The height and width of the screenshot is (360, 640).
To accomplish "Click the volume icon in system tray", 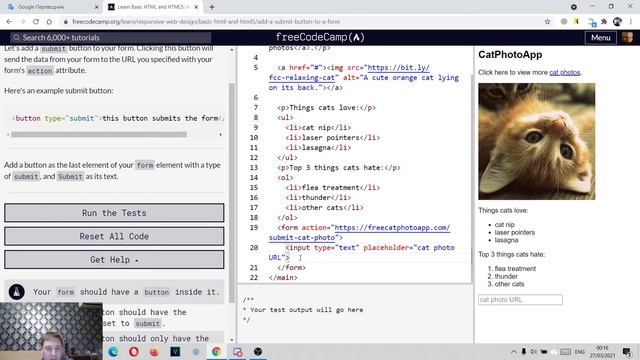I will coord(533,351).
